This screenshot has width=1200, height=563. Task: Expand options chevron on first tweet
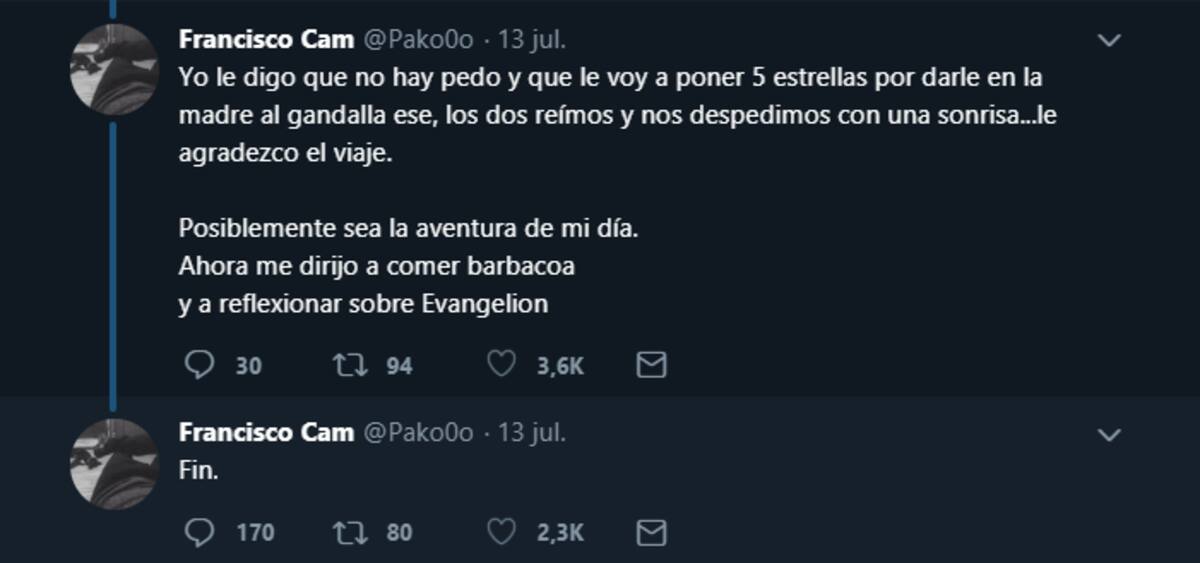(x=1110, y=41)
